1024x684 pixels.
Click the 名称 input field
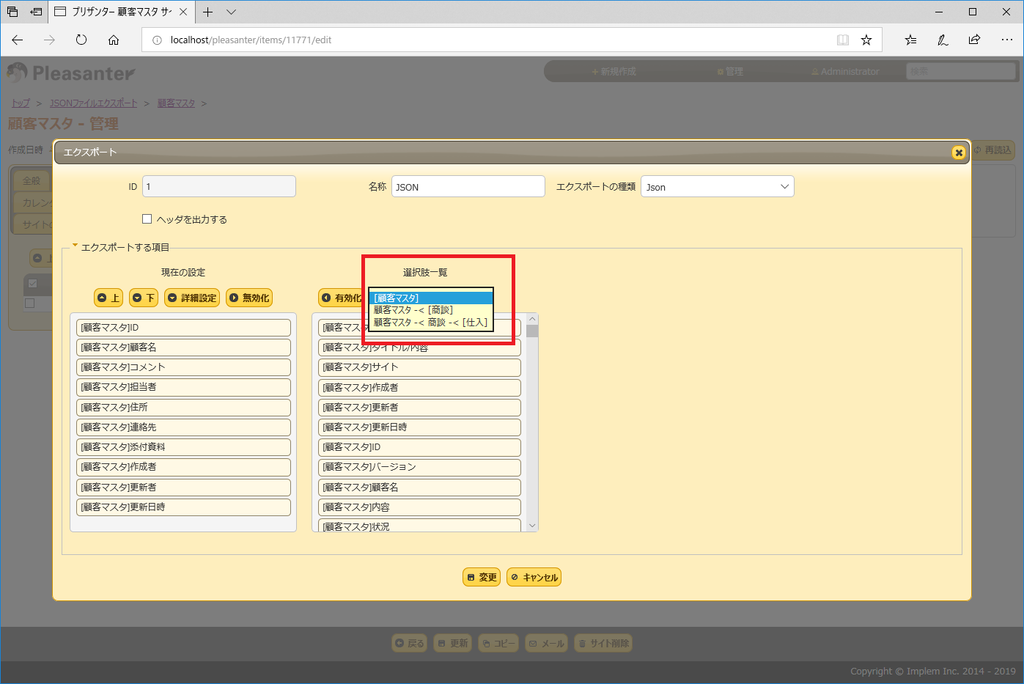coord(468,187)
